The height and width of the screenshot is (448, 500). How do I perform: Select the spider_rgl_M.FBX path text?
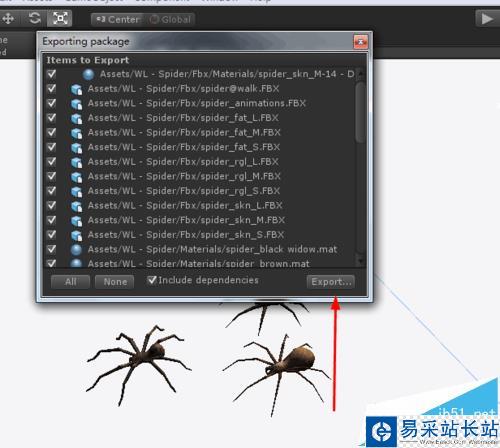point(184,176)
